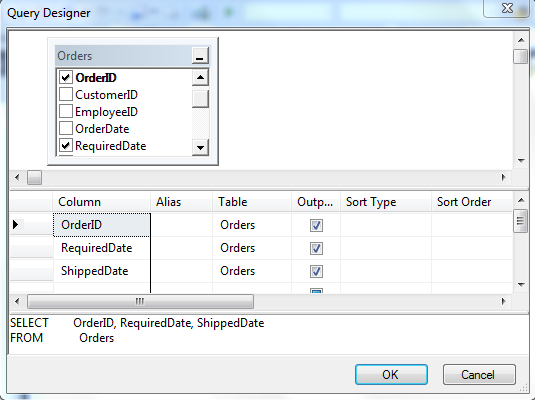Click grid pane vertical scrollbar thumb
The width and height of the screenshot is (535, 400).
[x=520, y=221]
